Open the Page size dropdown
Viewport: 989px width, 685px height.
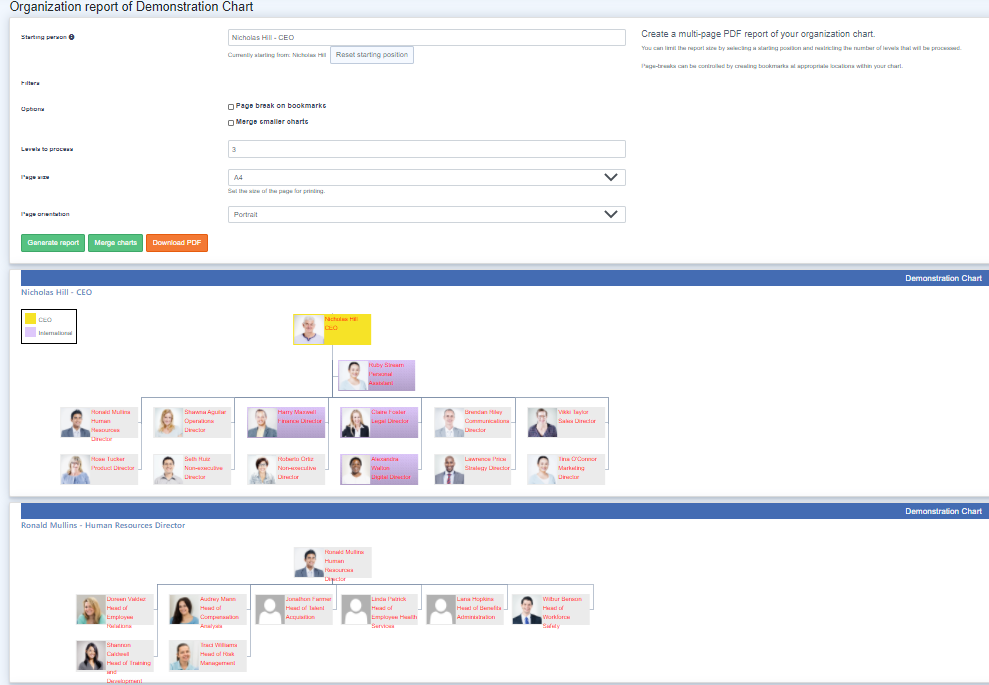coord(427,177)
